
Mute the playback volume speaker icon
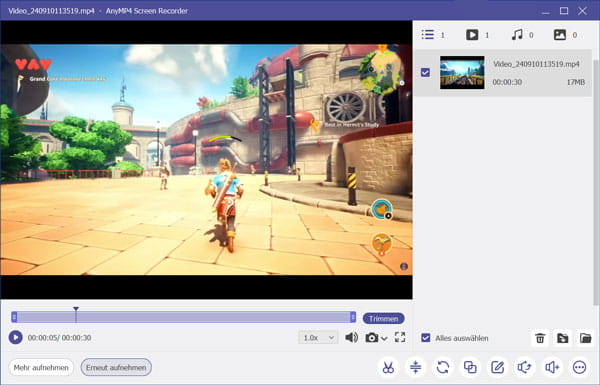pyautogui.click(x=351, y=338)
